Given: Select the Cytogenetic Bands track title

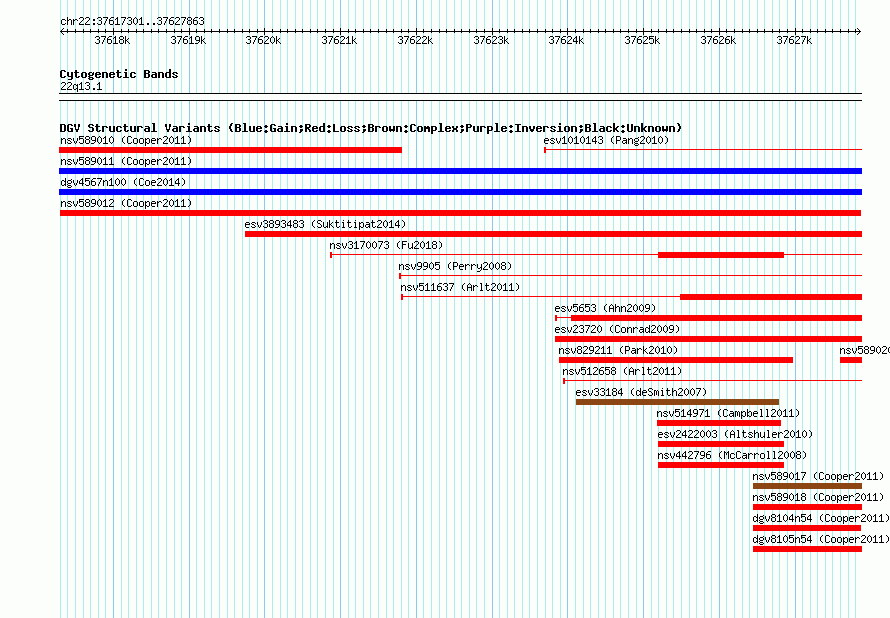Looking at the screenshot, I should (x=119, y=74).
